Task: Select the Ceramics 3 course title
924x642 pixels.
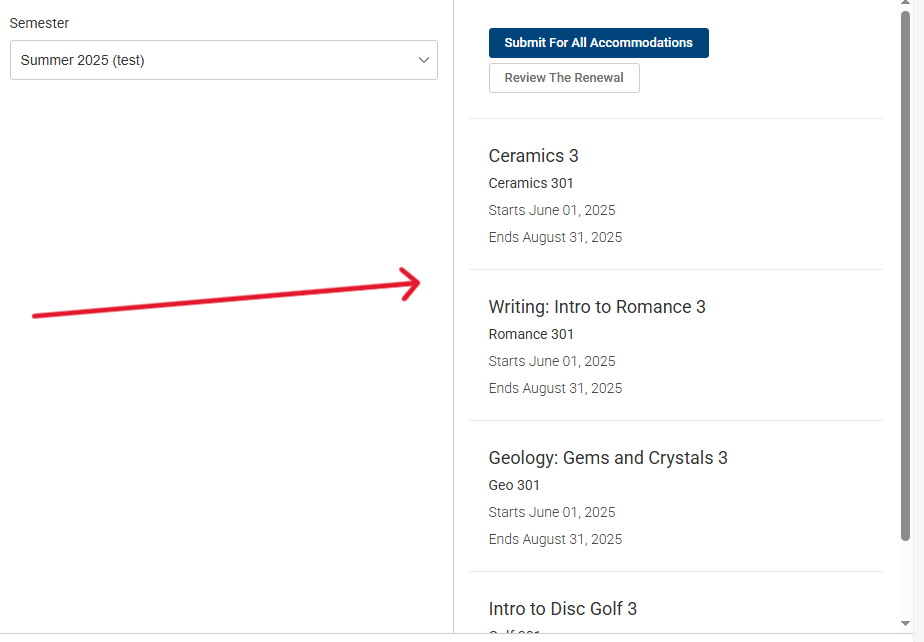Action: pos(533,156)
